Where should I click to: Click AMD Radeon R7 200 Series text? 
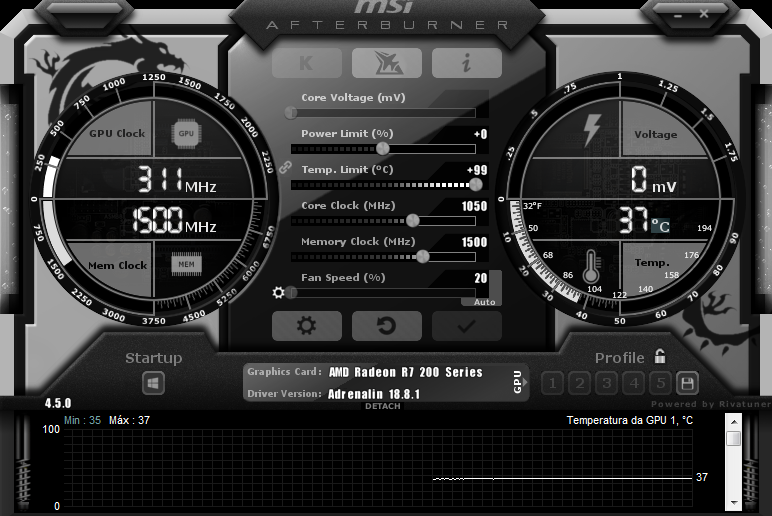coord(406,372)
